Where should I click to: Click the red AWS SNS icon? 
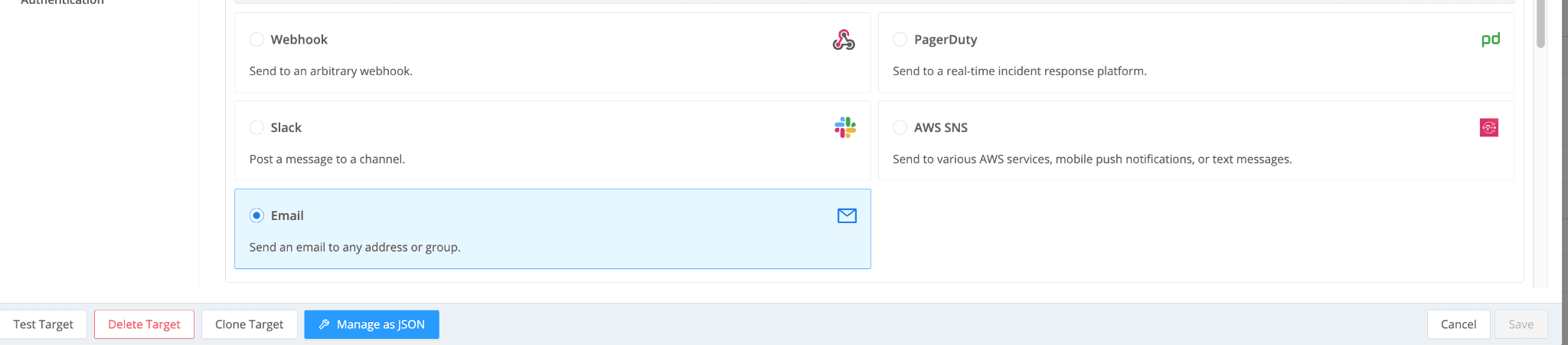click(x=1488, y=127)
